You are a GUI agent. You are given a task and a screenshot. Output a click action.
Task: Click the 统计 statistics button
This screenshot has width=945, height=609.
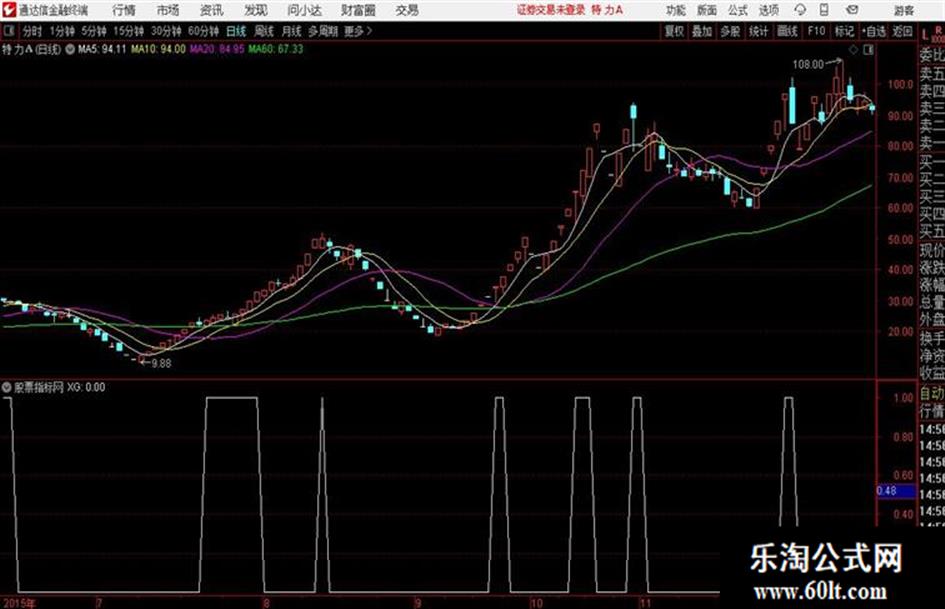[759, 31]
